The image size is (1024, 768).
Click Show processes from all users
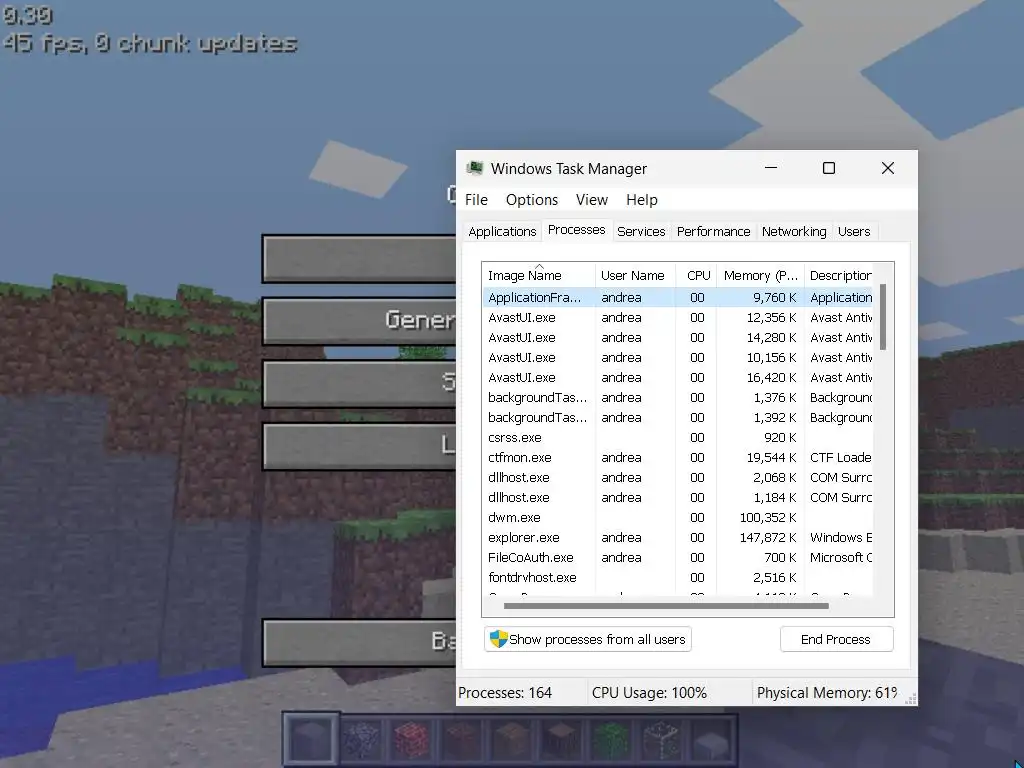point(588,639)
